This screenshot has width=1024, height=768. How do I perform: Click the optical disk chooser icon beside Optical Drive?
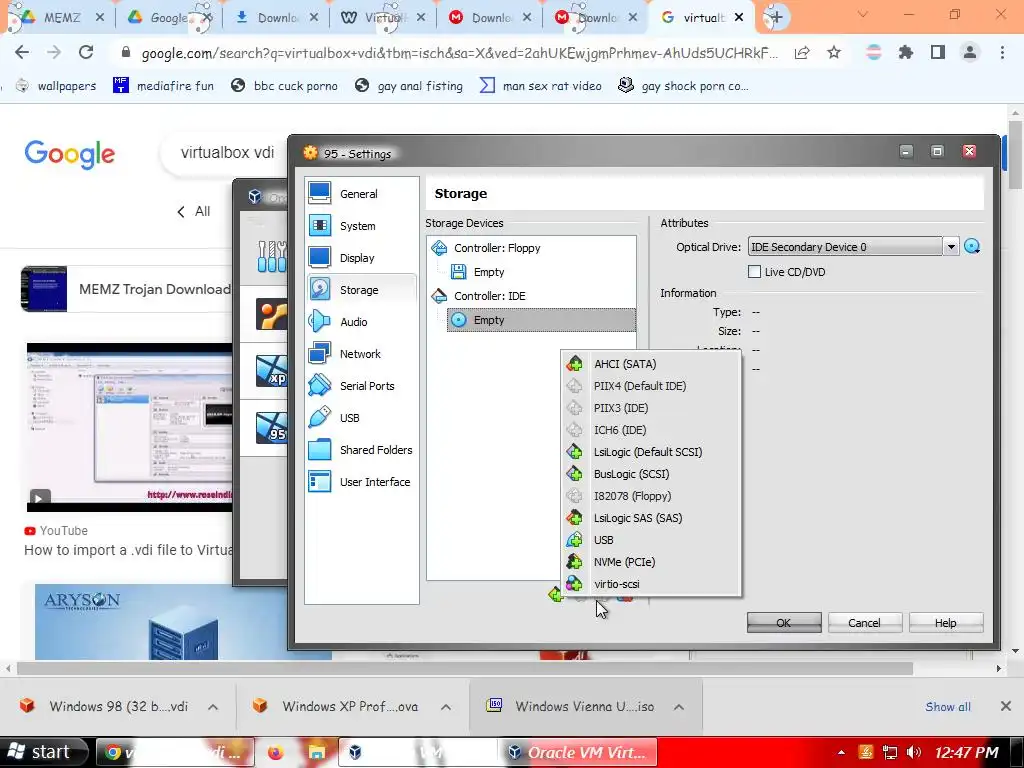coord(972,246)
